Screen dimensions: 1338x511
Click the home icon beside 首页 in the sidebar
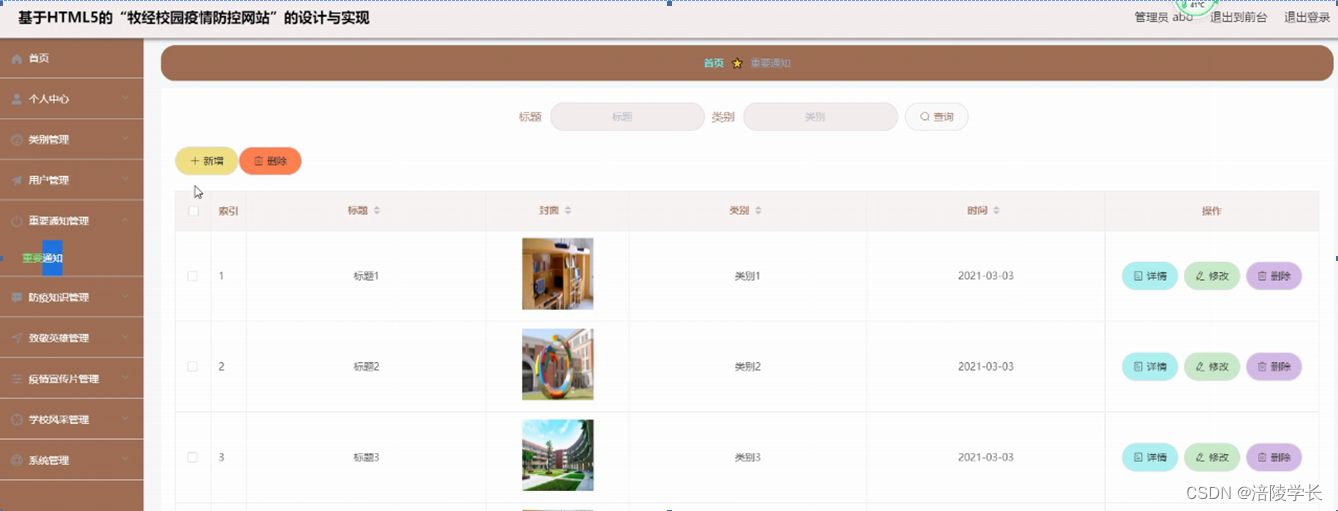click(x=16, y=59)
